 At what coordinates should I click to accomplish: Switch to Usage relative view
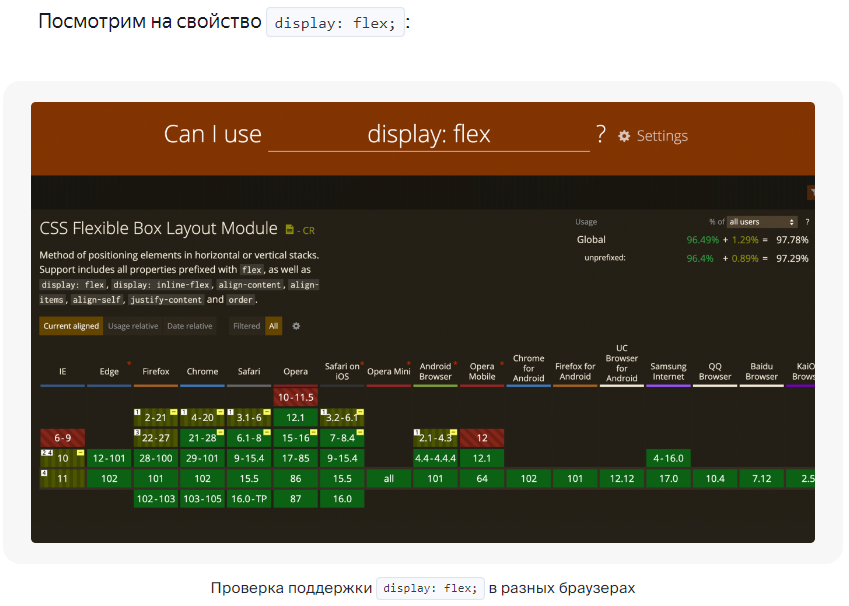pyautogui.click(x=133, y=326)
